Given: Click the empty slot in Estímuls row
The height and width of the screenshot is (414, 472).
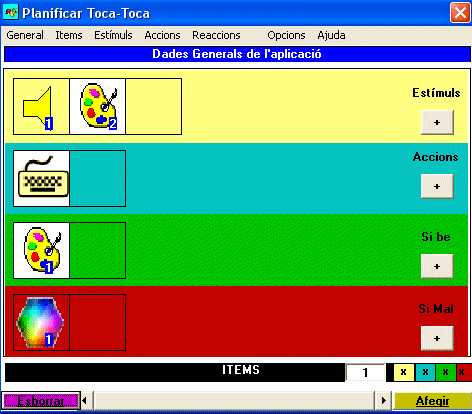Looking at the screenshot, I should 154,107.
